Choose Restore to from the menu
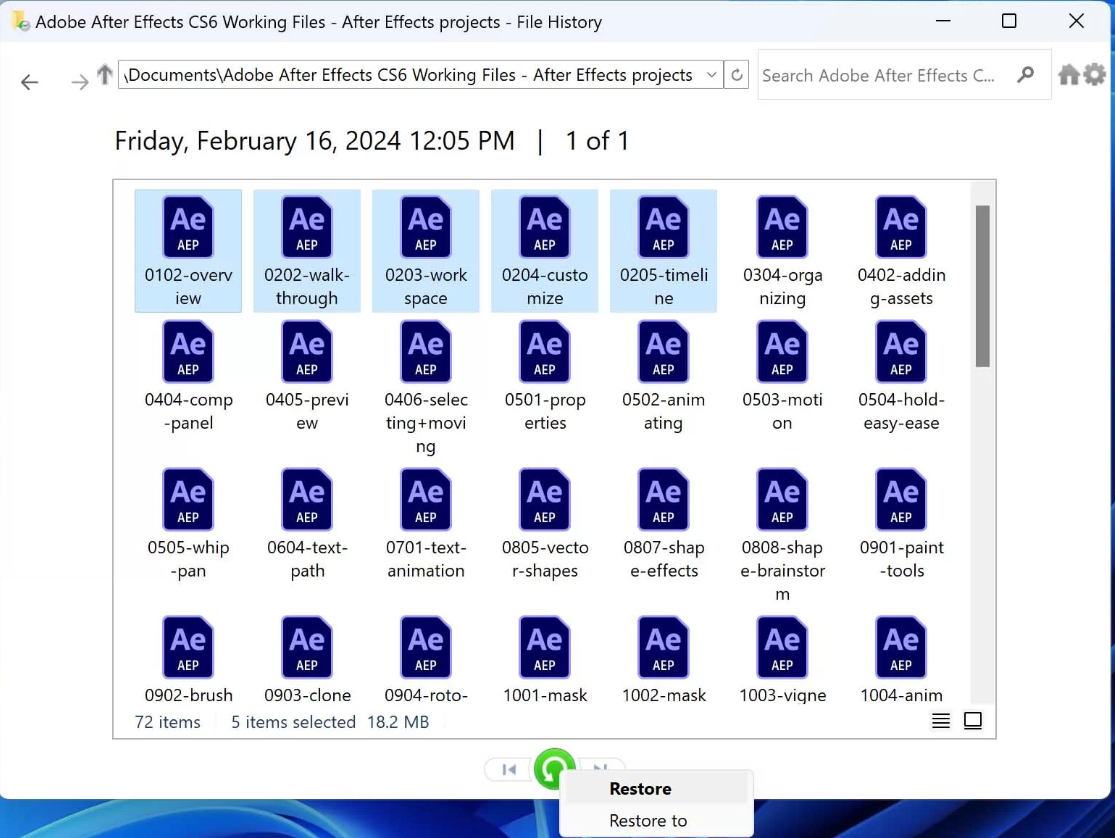 [656, 820]
